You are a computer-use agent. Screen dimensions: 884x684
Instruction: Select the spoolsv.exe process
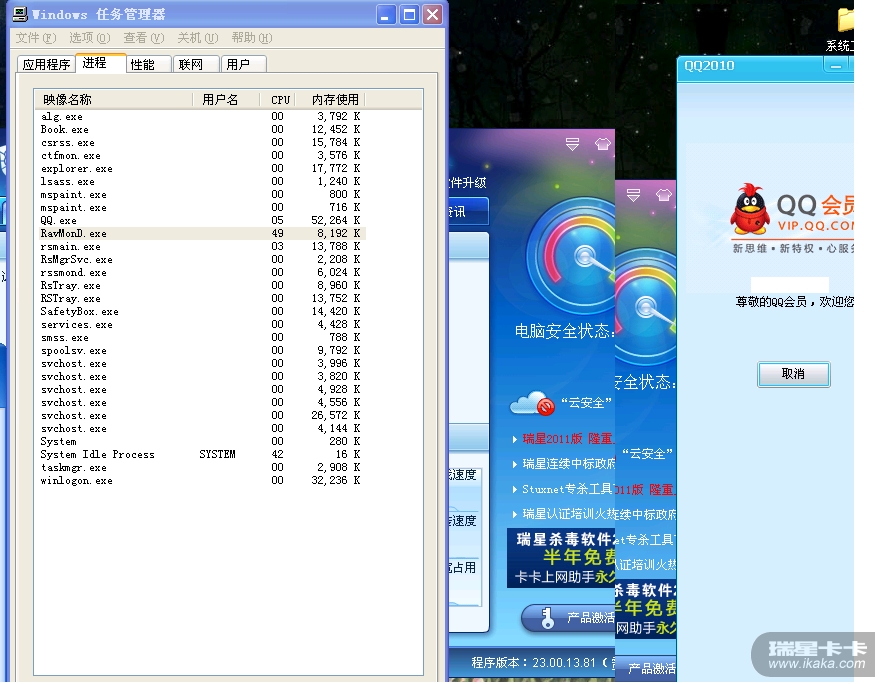click(x=201, y=350)
